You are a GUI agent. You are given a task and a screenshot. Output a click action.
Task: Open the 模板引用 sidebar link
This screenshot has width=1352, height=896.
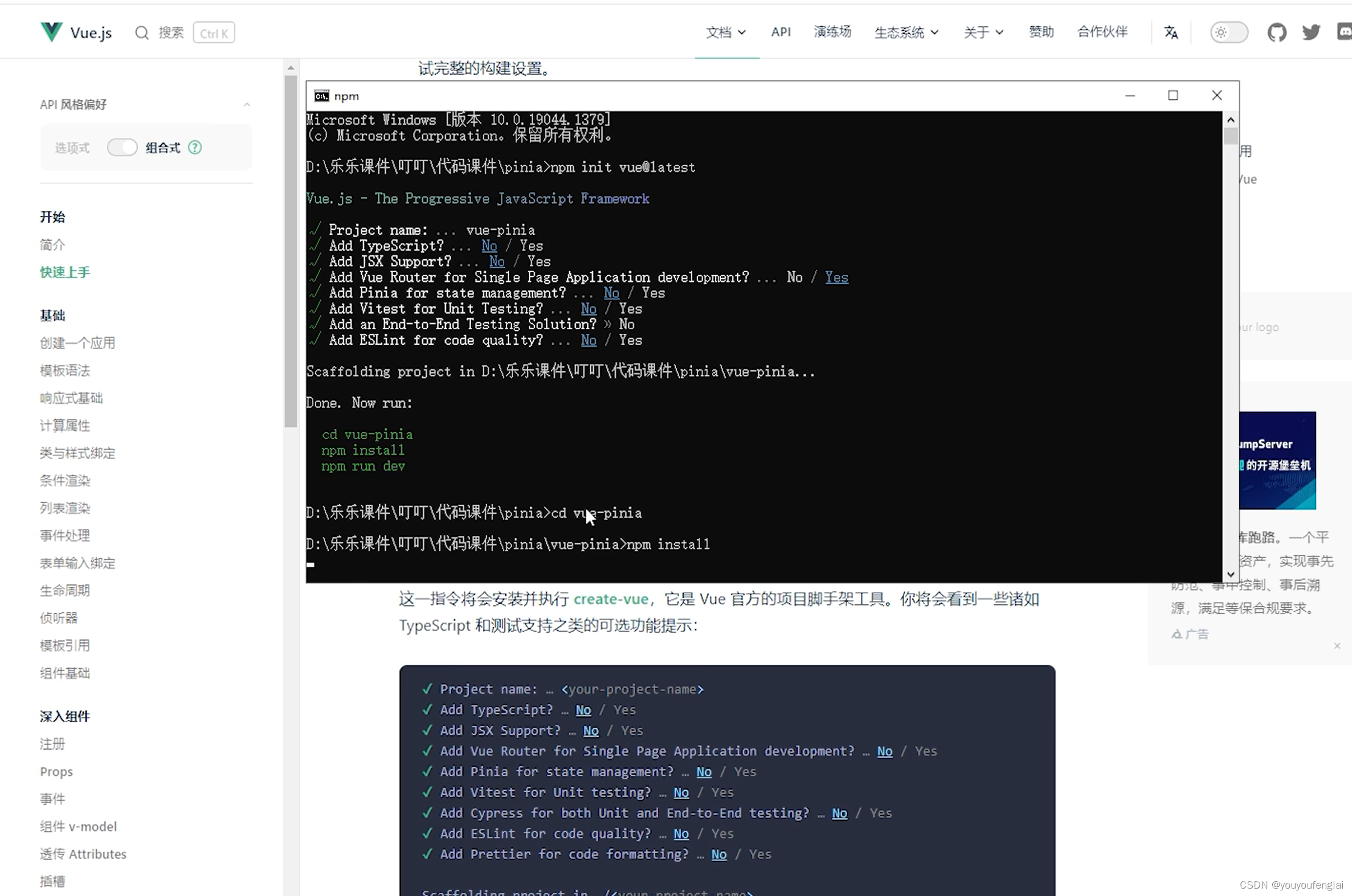click(65, 646)
